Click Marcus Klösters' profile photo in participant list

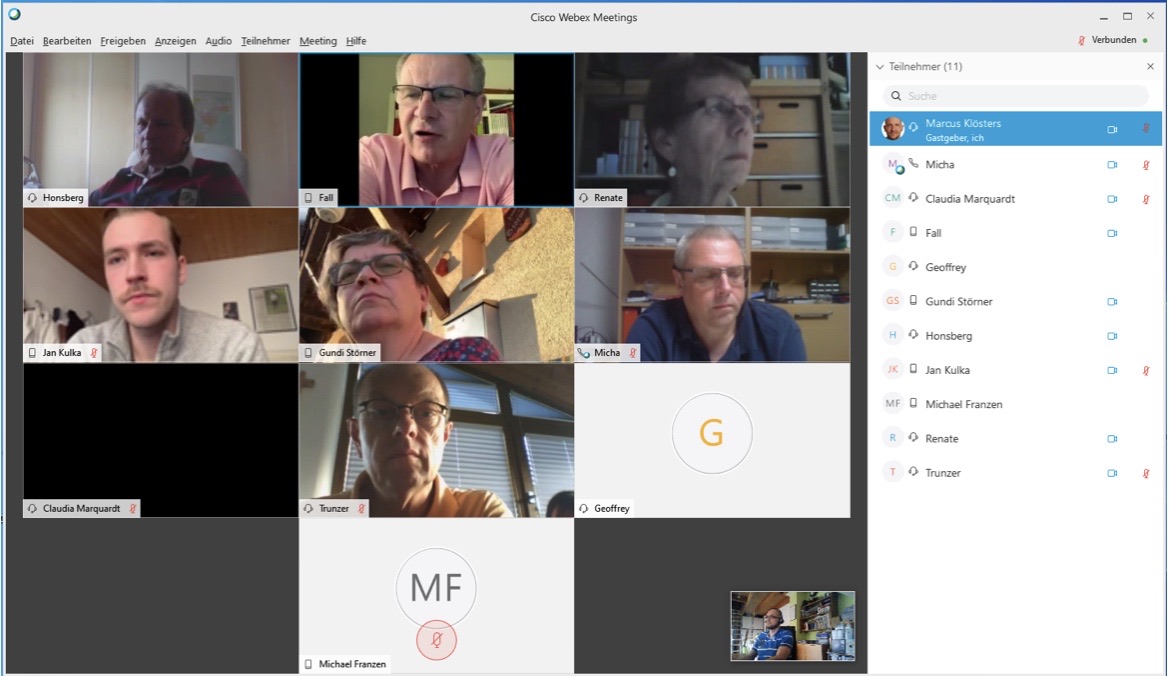point(892,129)
